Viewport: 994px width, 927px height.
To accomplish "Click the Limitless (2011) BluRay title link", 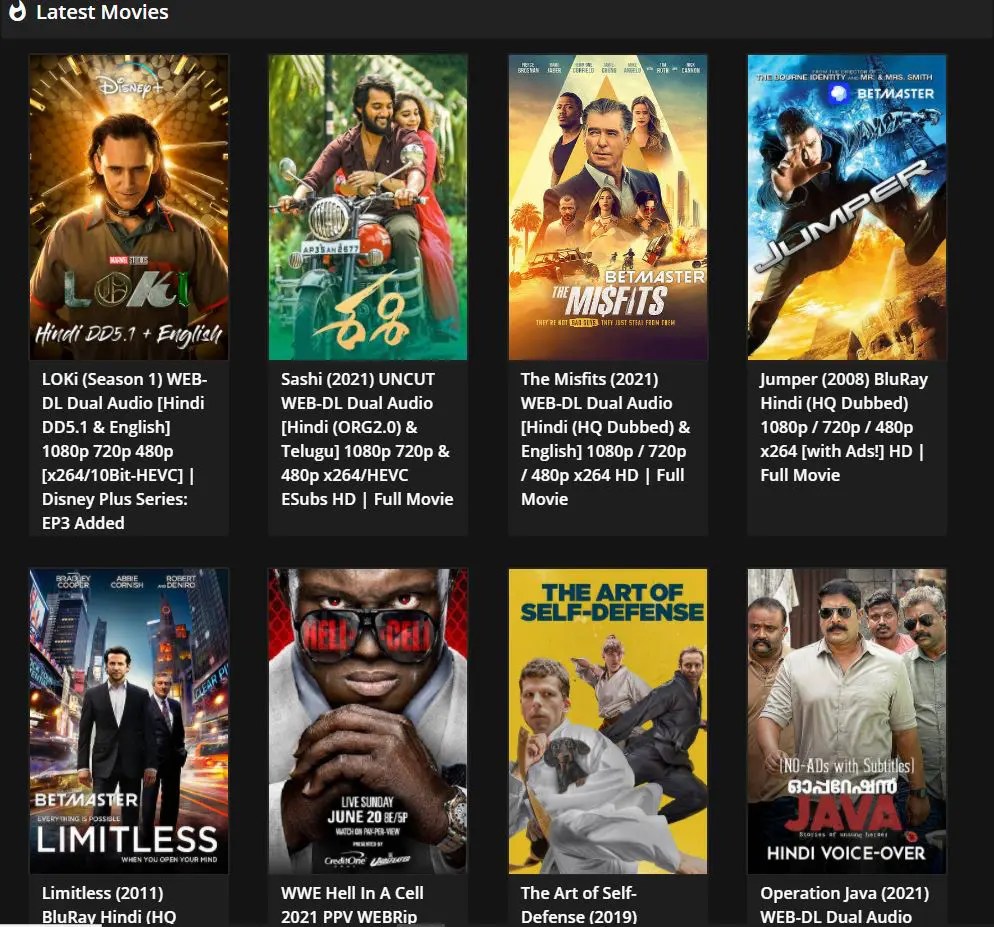I will coord(109,905).
